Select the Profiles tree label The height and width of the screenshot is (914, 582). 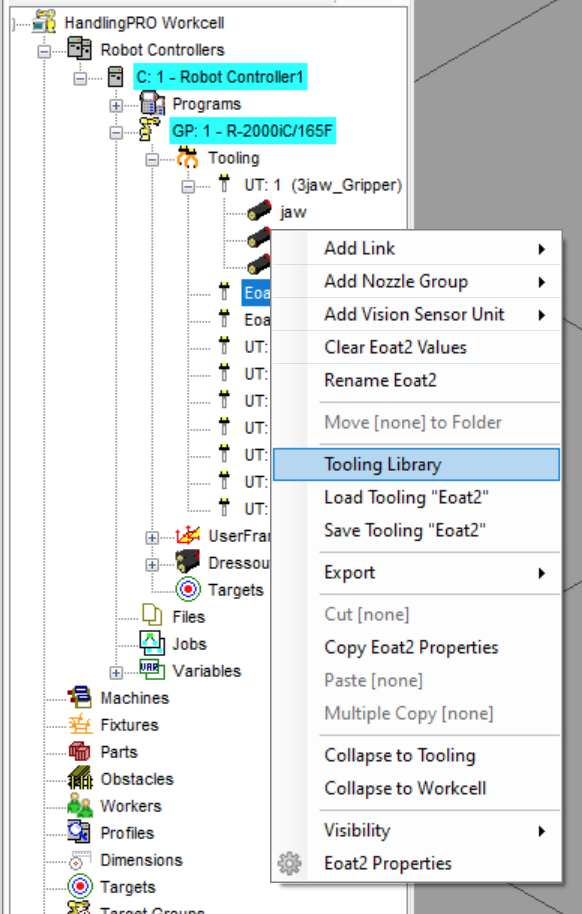(x=127, y=833)
